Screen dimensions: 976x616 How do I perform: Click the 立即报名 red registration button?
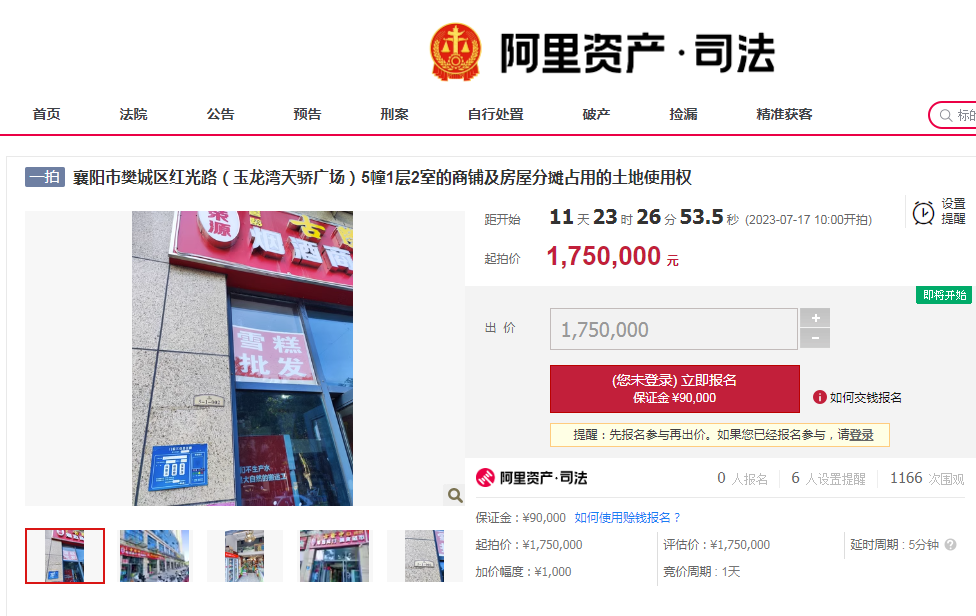click(x=675, y=389)
